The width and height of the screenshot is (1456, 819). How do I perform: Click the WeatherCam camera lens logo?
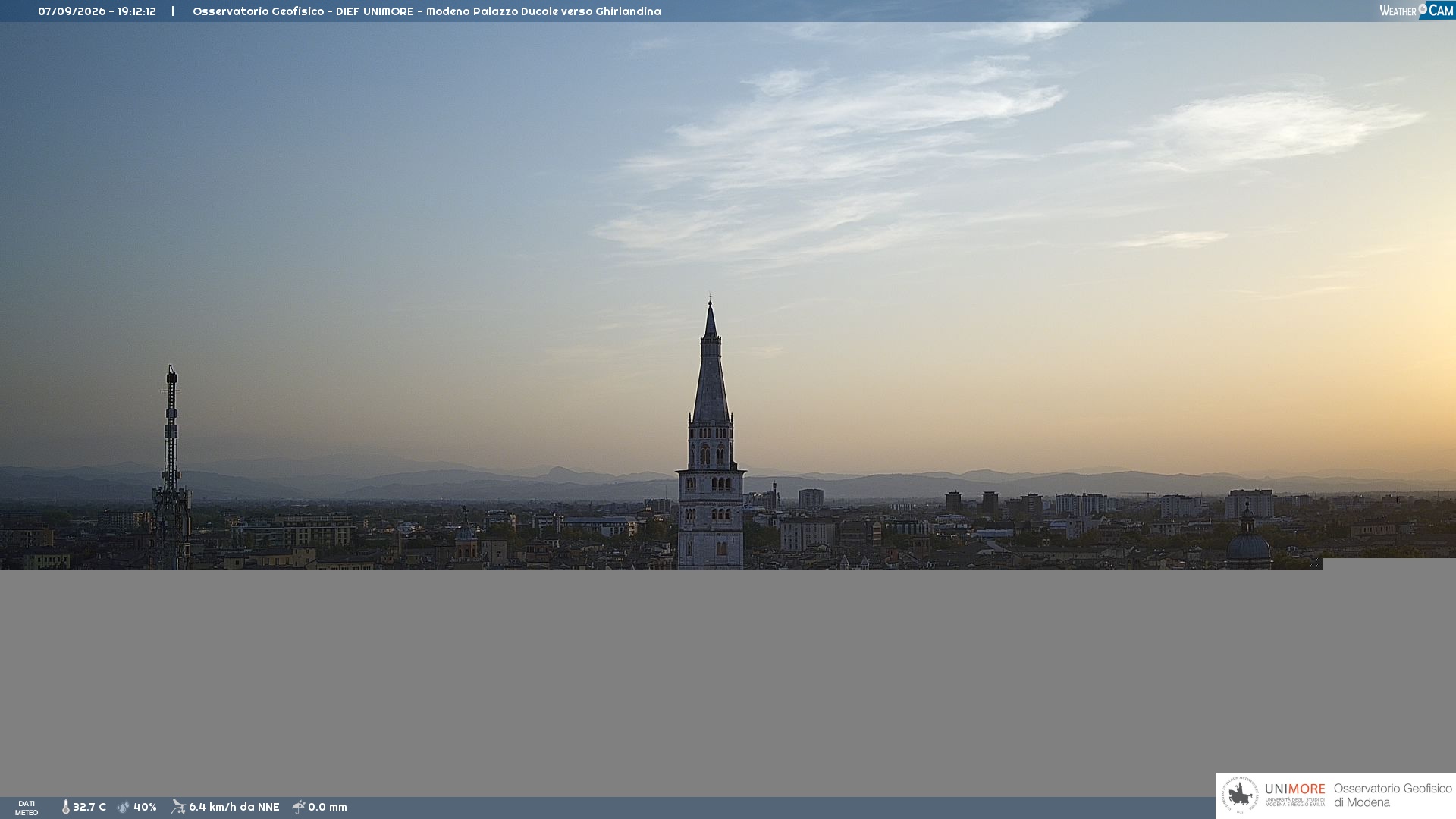tap(1423, 9)
